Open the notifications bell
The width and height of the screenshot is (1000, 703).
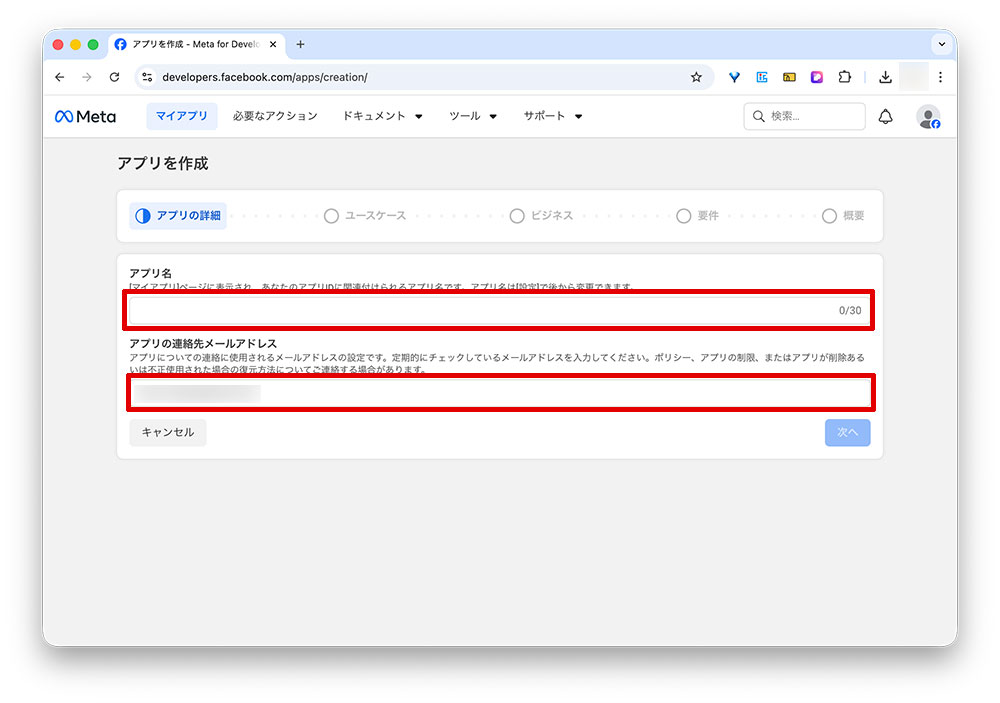coord(886,116)
